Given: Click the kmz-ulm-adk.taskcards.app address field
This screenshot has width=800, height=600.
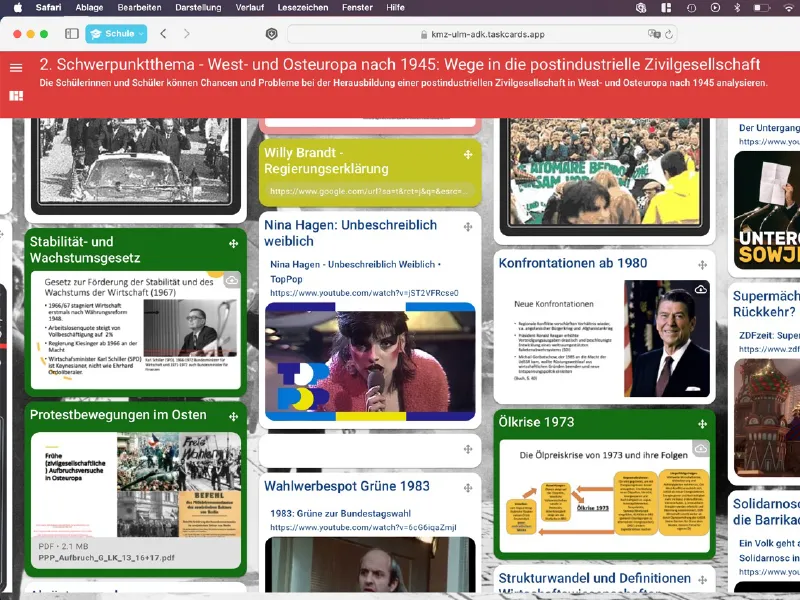Looking at the screenshot, I should point(482,34).
